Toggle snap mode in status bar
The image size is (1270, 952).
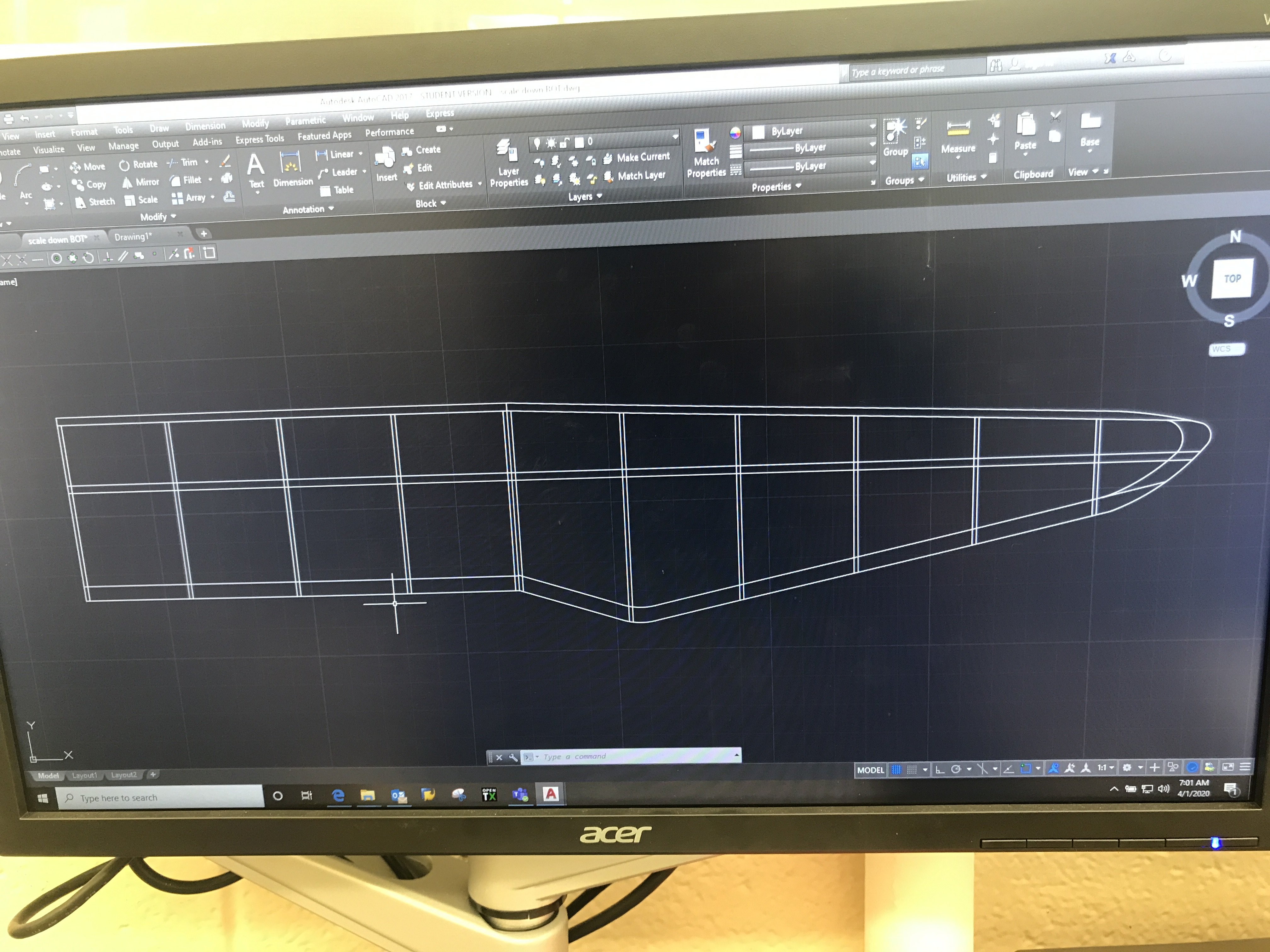[x=912, y=770]
